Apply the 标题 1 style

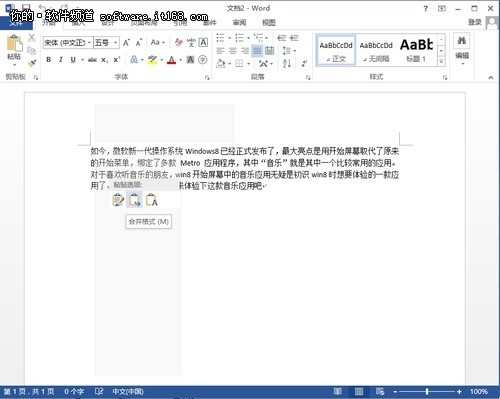(x=416, y=51)
